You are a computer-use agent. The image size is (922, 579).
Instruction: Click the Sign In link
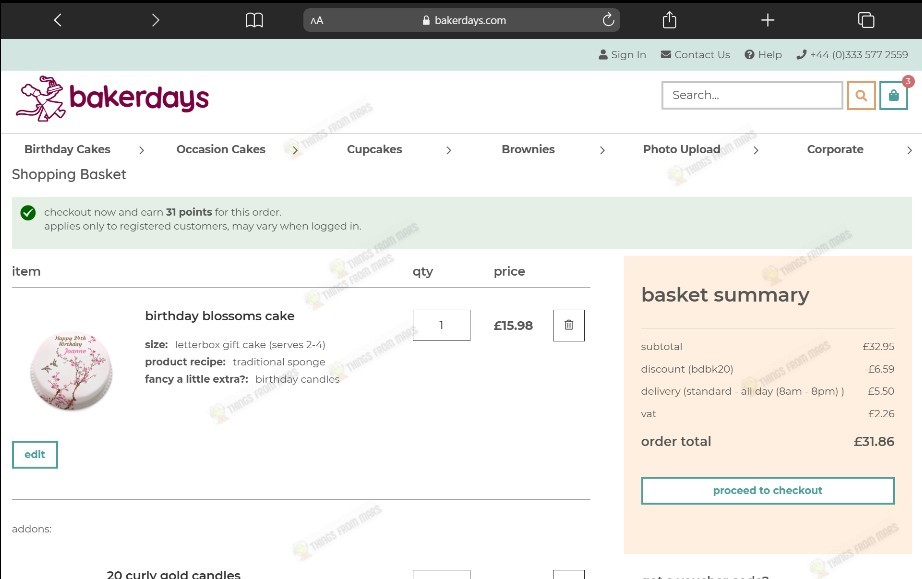[622, 55]
